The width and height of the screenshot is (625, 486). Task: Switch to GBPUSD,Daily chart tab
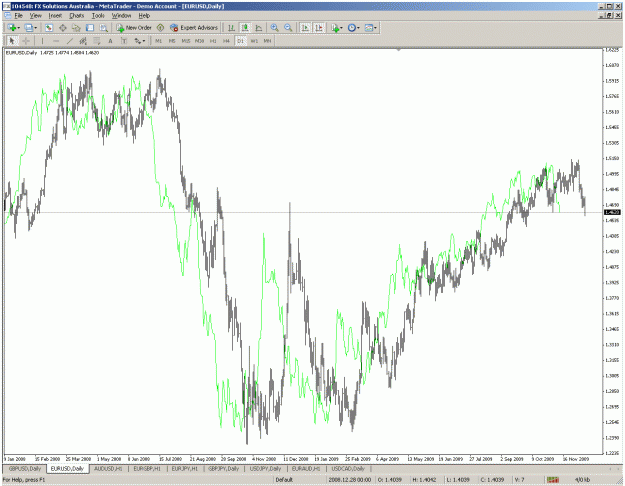(x=25, y=468)
